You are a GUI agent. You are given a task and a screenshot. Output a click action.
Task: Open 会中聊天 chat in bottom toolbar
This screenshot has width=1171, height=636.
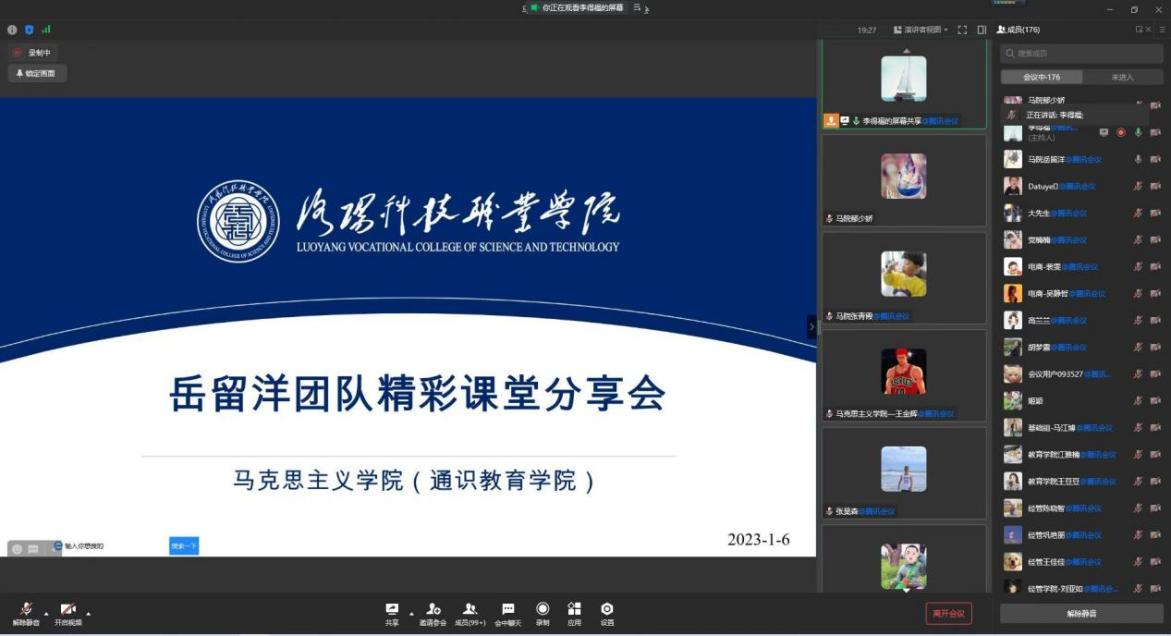click(x=508, y=612)
